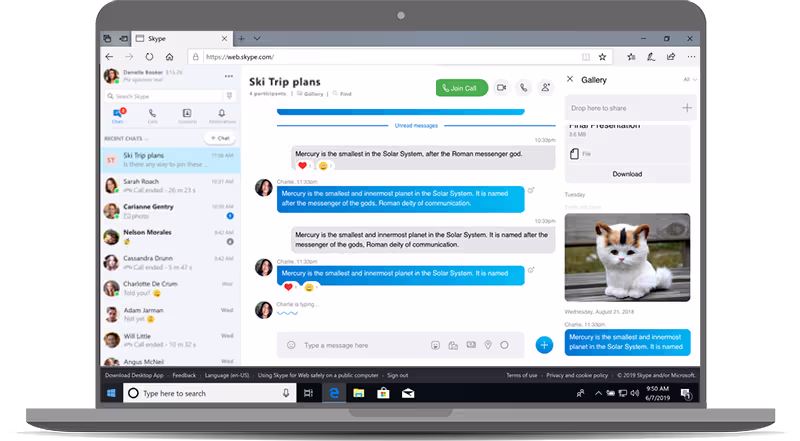Open Task View from taskbar
This screenshot has width=800, height=441.
[308, 393]
